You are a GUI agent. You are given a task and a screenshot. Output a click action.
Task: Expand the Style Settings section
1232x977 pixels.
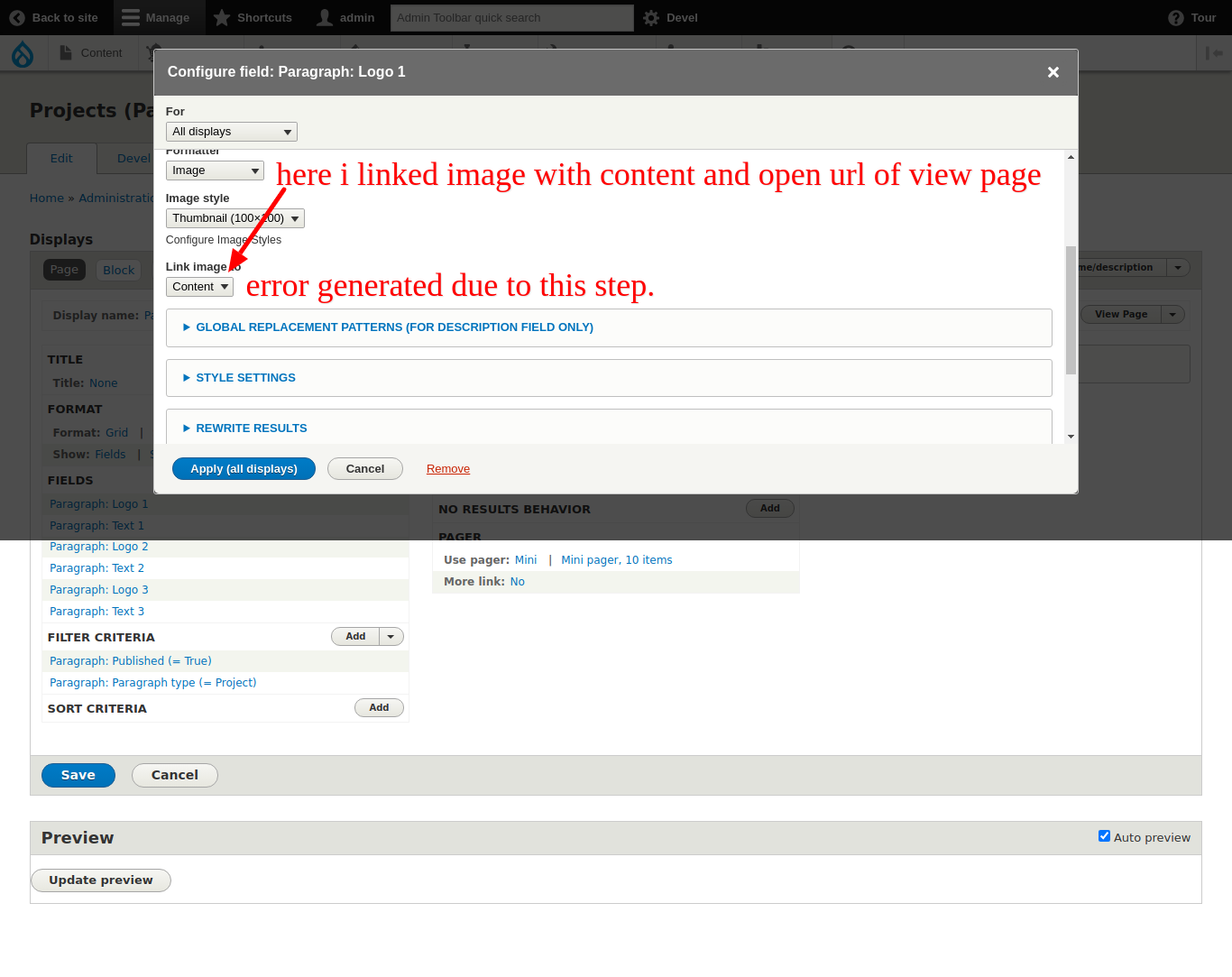coord(244,377)
